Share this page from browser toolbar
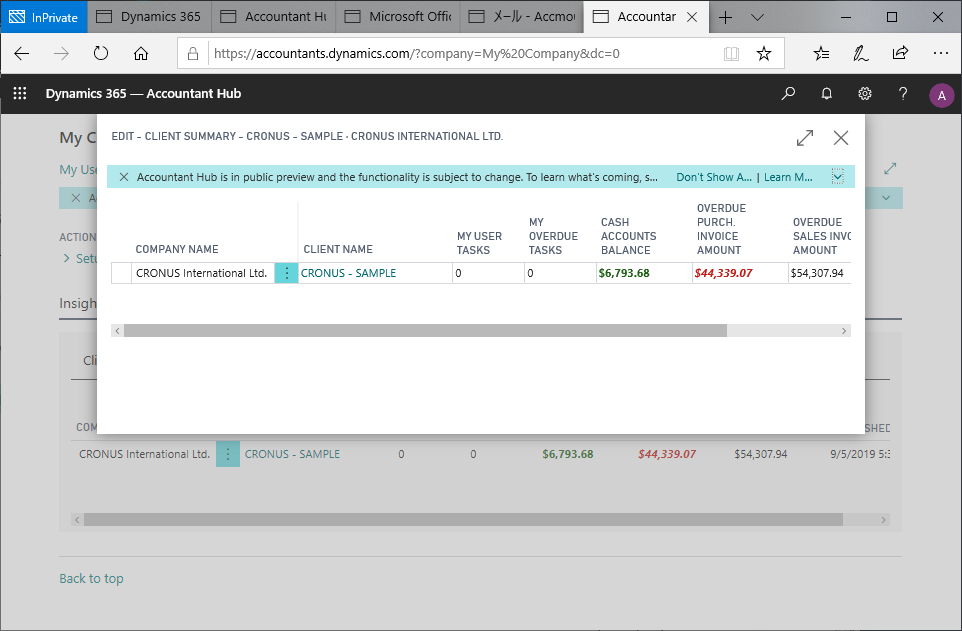The image size is (962, 631). tap(900, 53)
